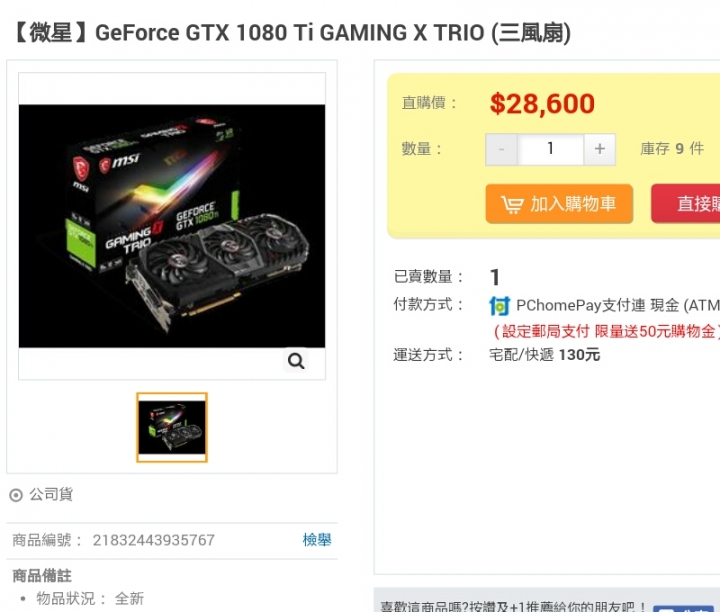Click the quantity input field showing 1
The width and height of the screenshot is (720, 612).
pyautogui.click(x=550, y=149)
